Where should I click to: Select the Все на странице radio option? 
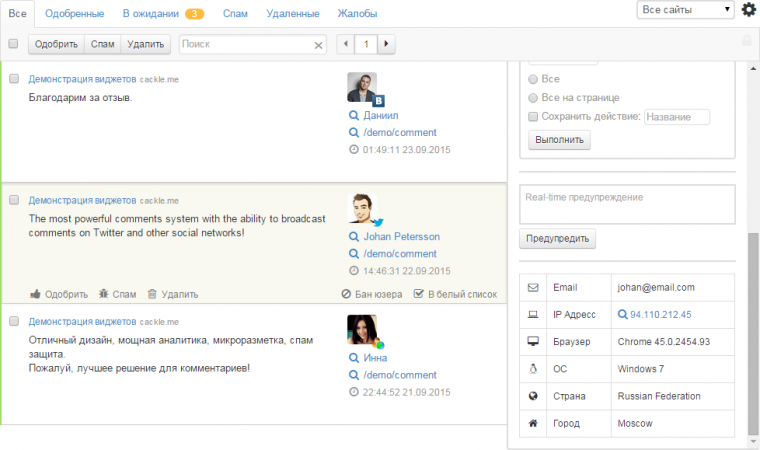tap(533, 98)
